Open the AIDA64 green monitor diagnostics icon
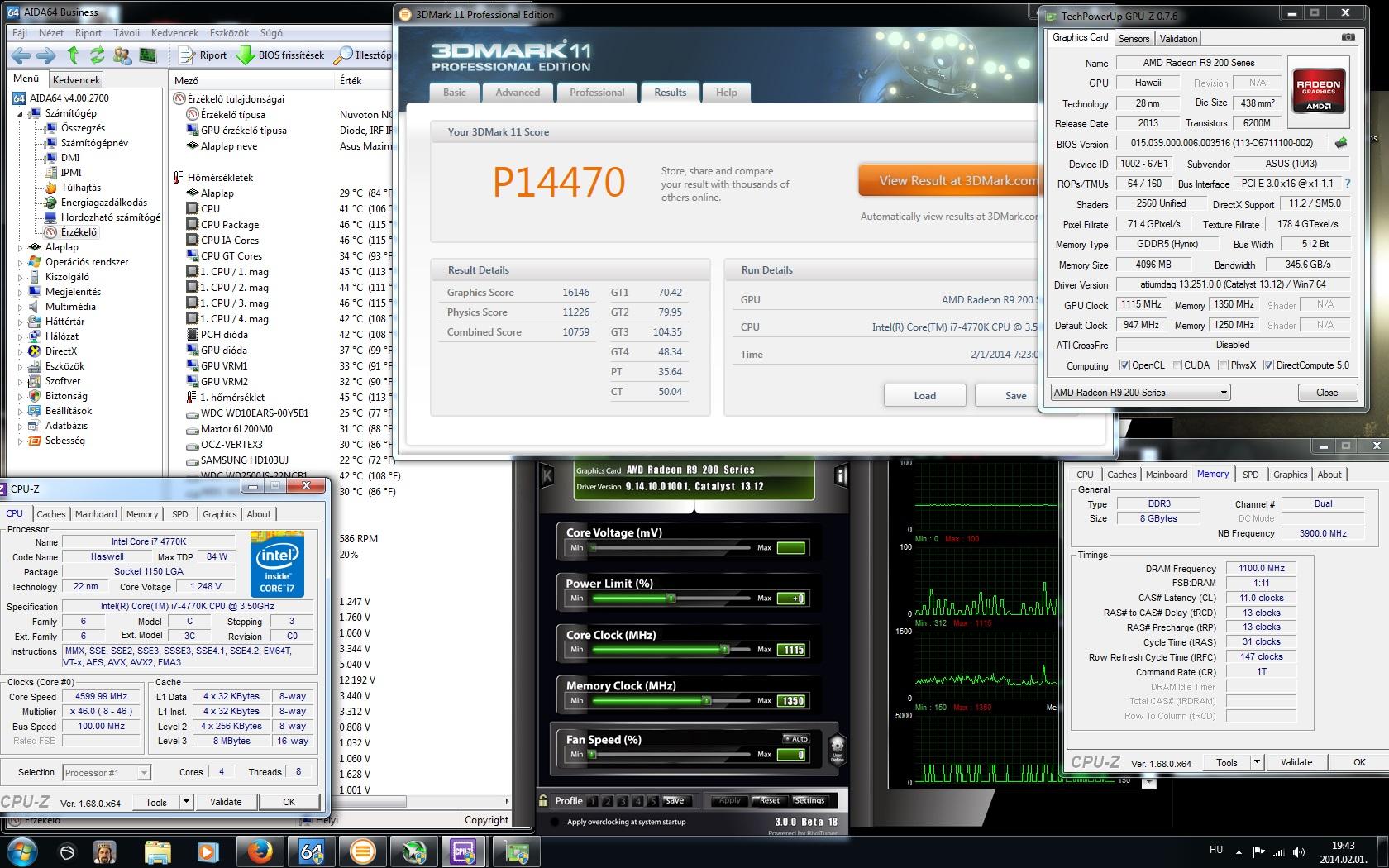 click(148, 55)
